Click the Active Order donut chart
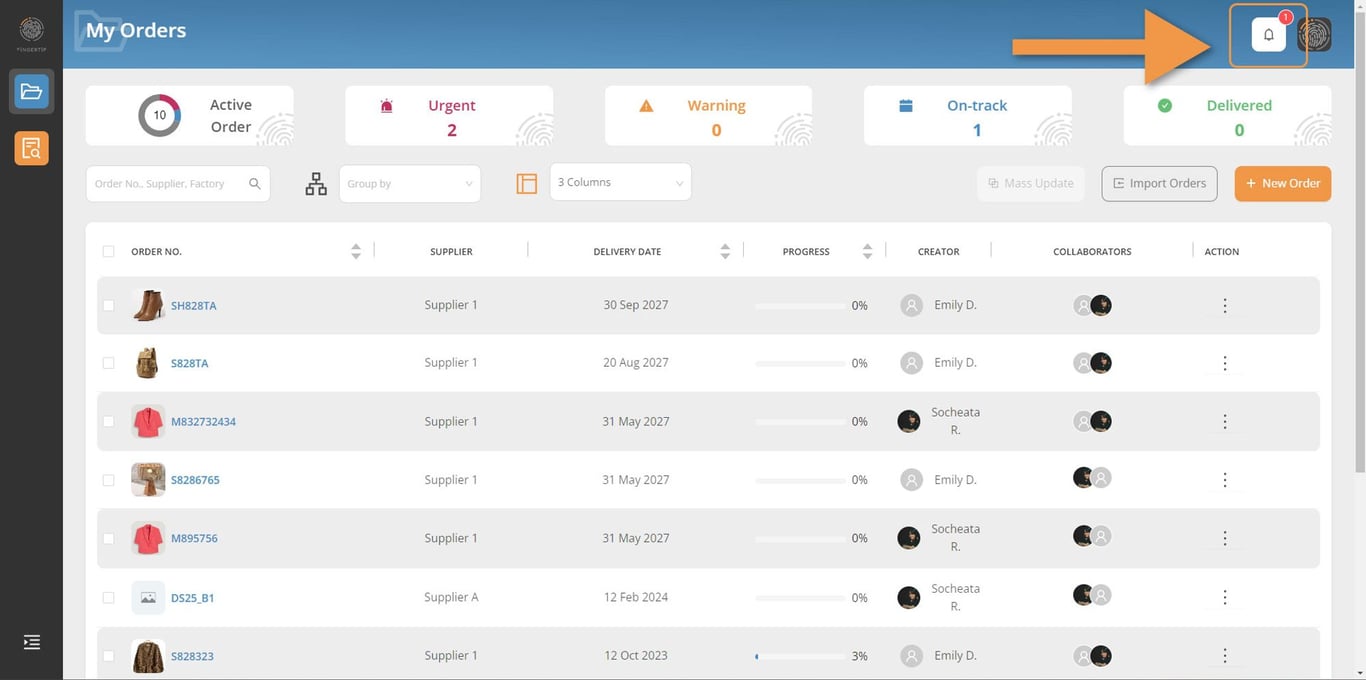 (159, 115)
